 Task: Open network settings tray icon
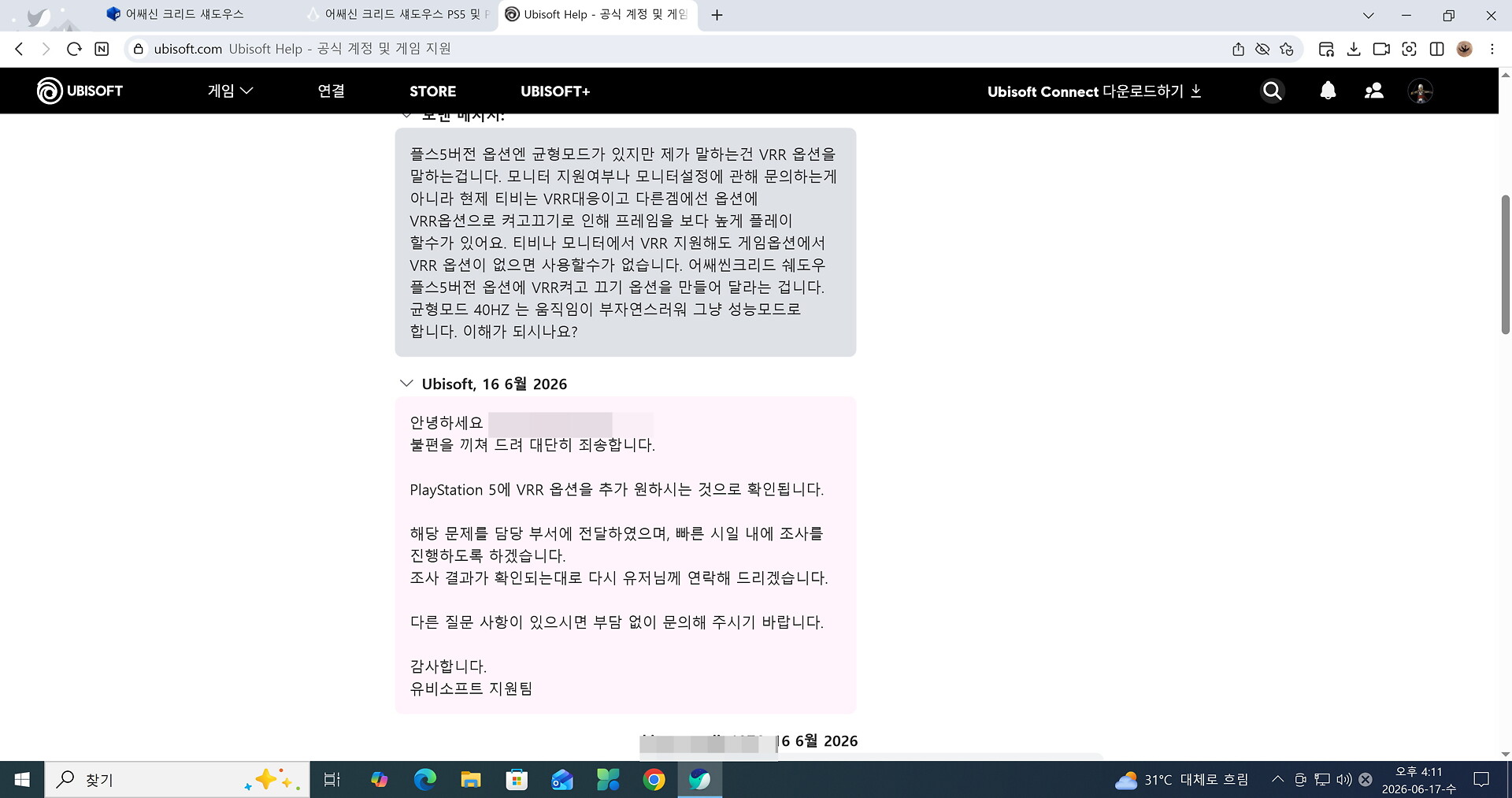tap(1322, 780)
